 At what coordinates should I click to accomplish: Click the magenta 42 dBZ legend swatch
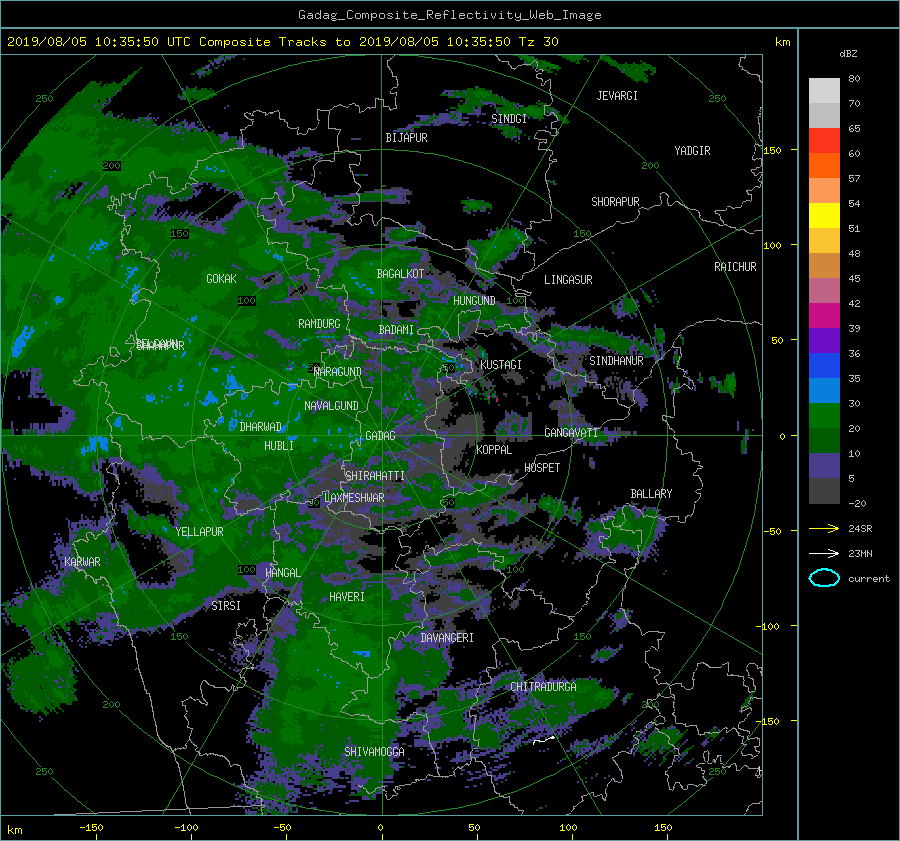click(824, 316)
